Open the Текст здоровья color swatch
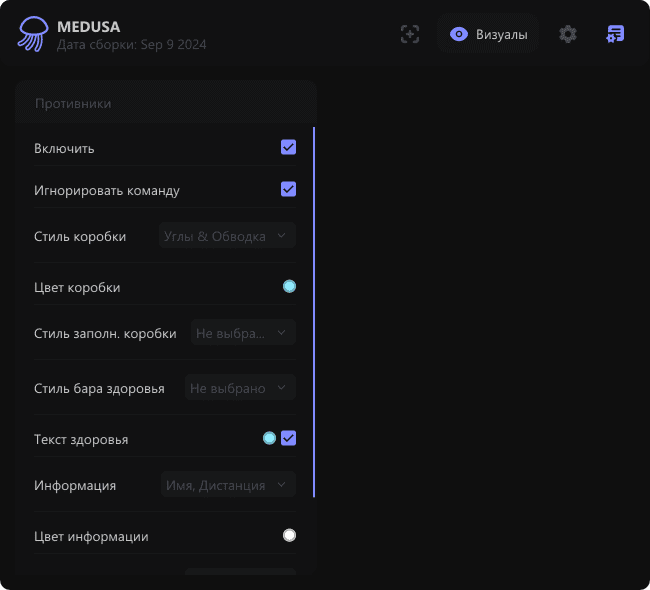 click(x=269, y=438)
